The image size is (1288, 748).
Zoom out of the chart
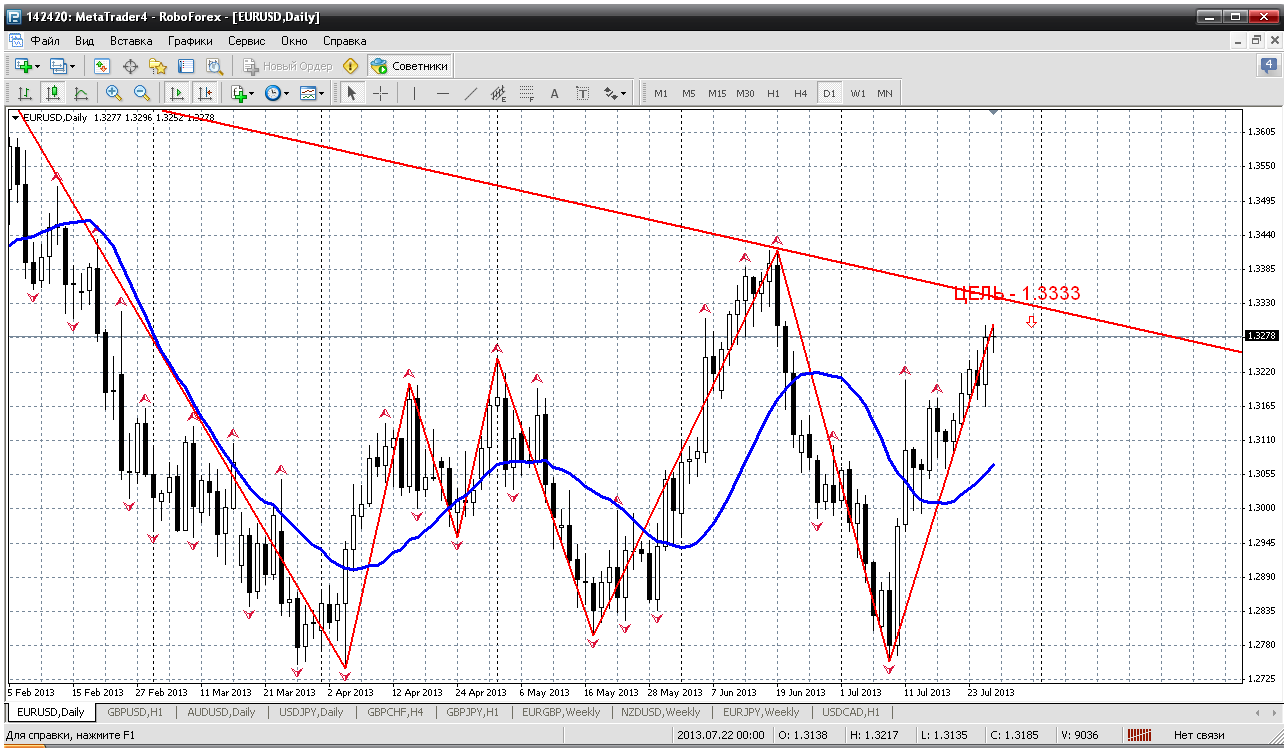[142, 93]
